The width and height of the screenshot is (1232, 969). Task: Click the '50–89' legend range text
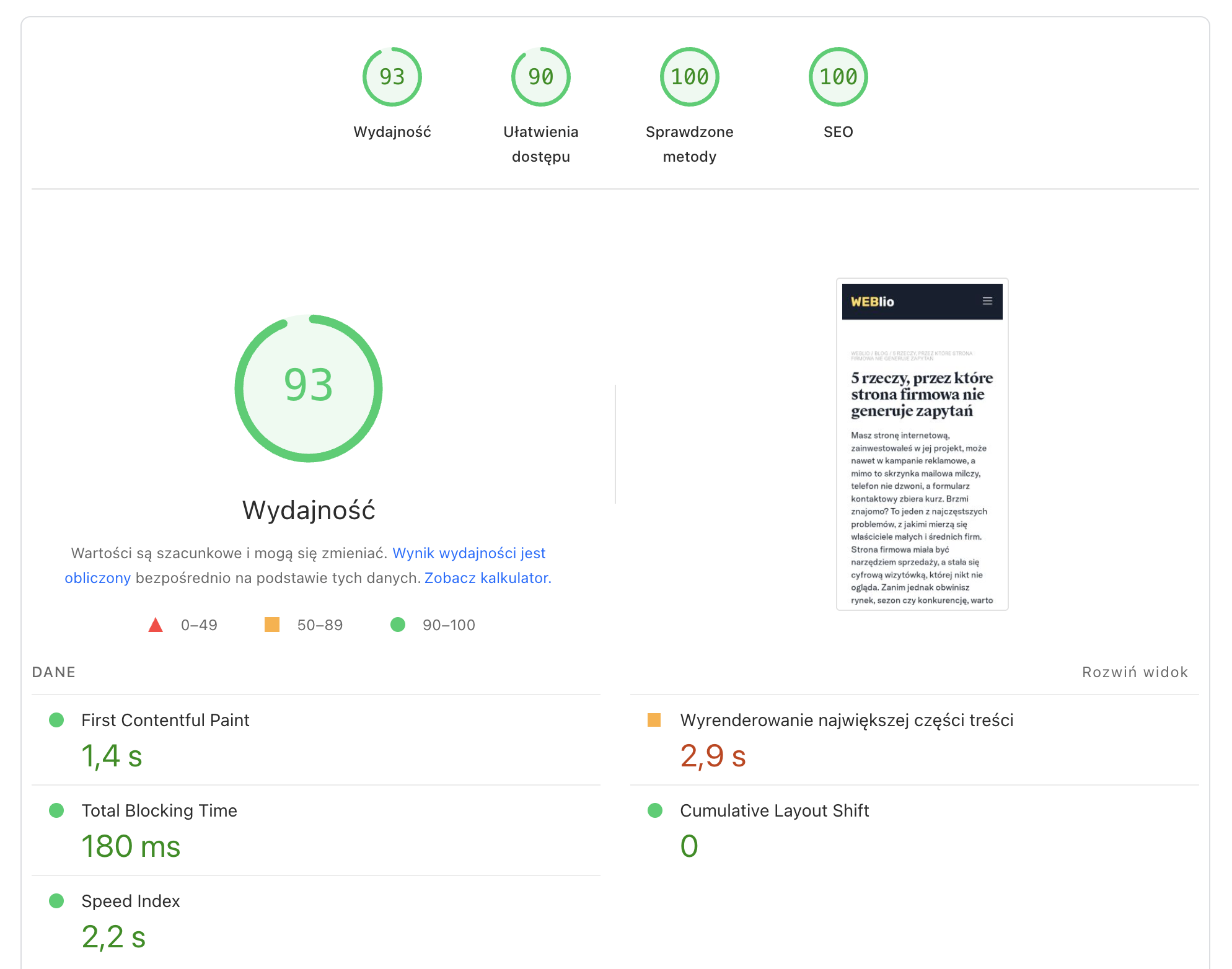tap(320, 625)
